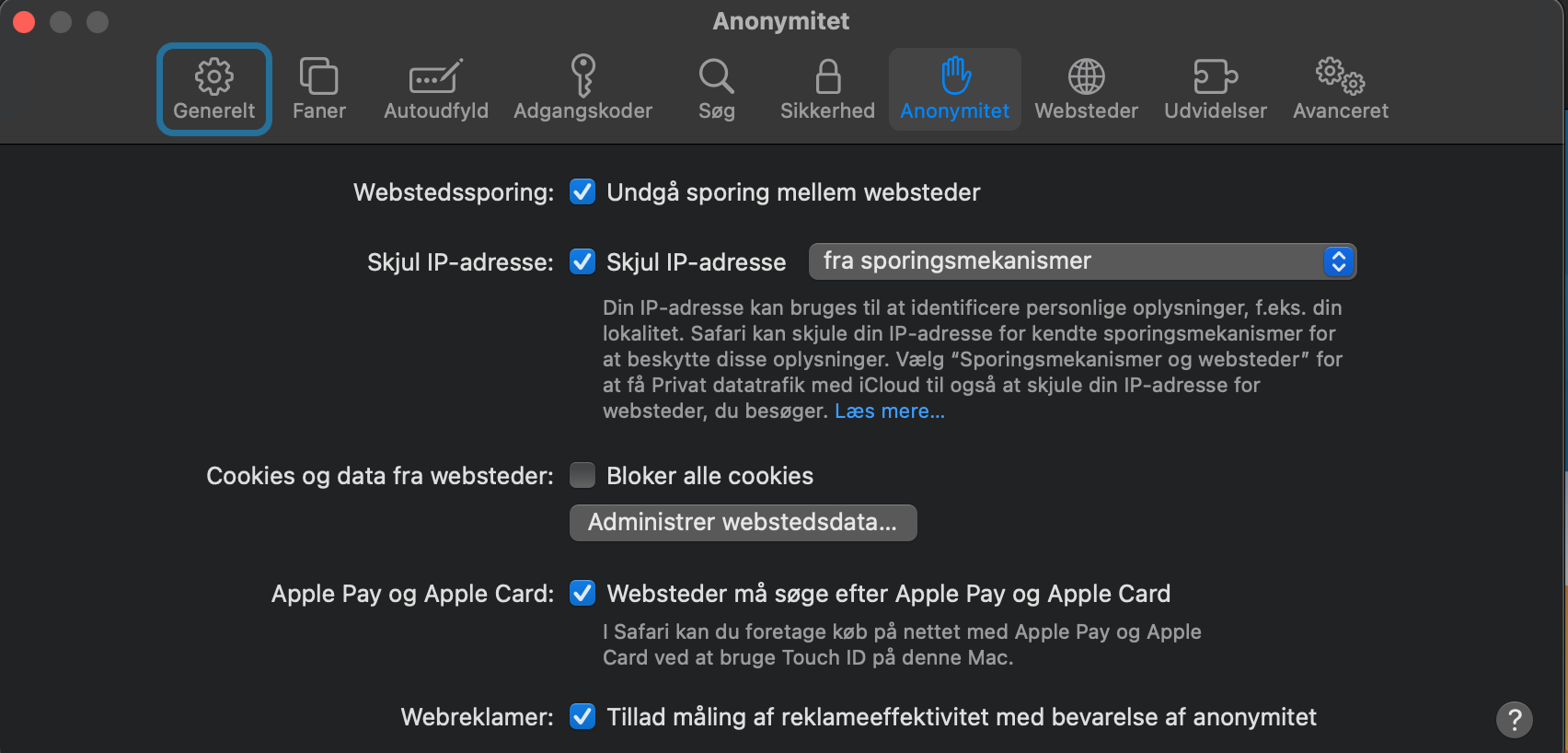Open the Udvidelser puzzle pane

1215,89
